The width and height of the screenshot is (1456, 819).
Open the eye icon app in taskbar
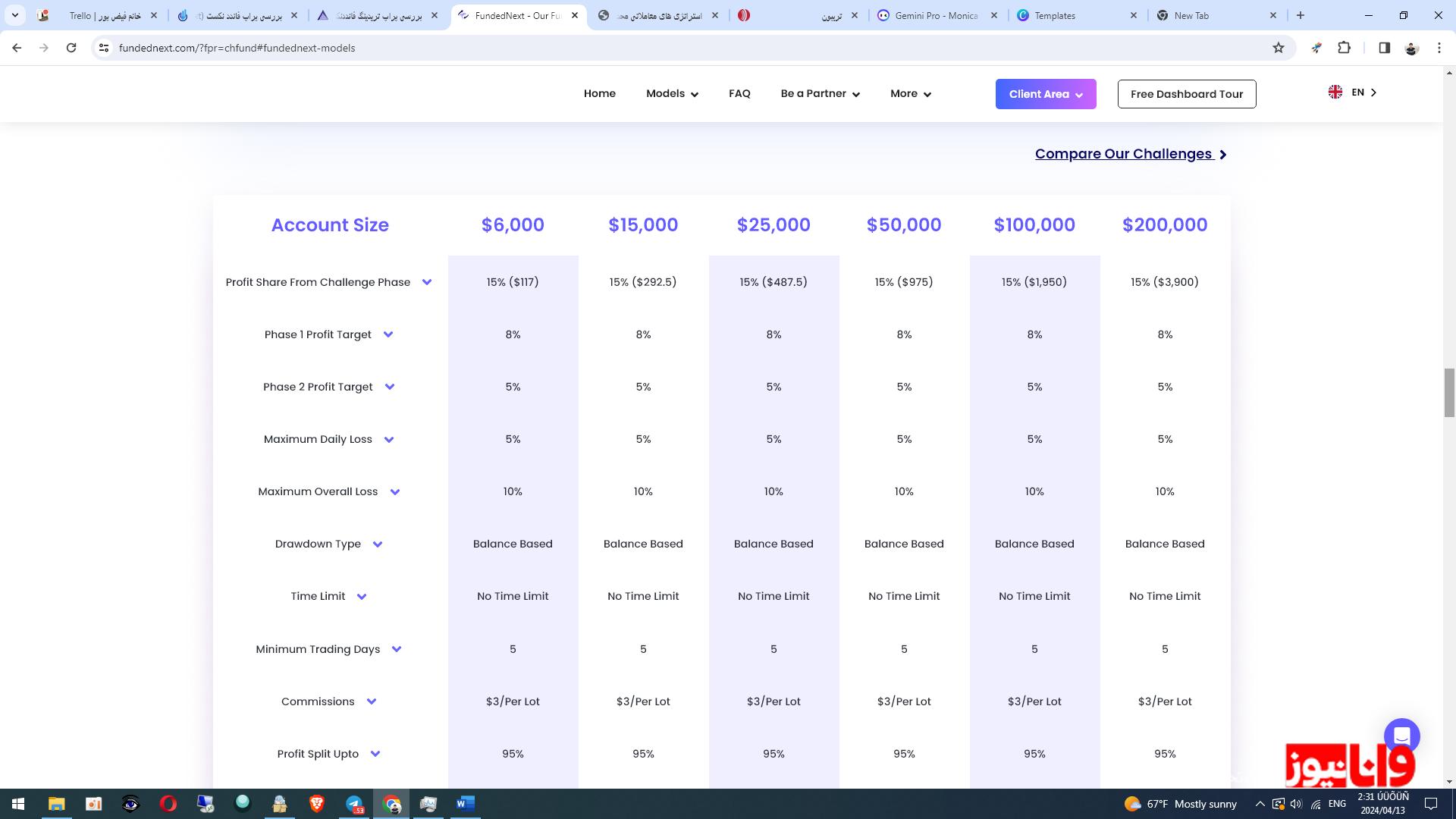(130, 804)
